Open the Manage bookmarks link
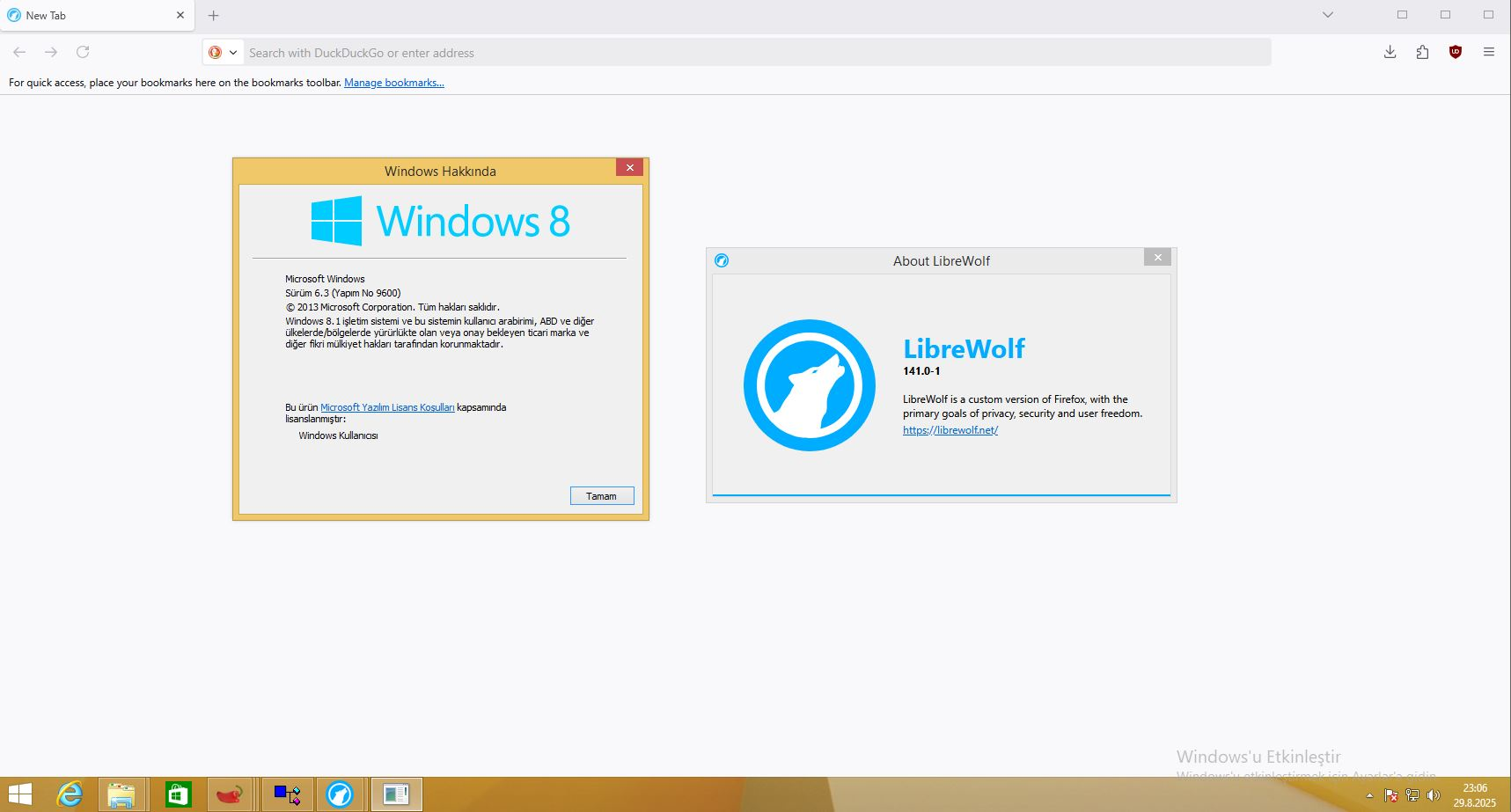The width and height of the screenshot is (1511, 812). [x=394, y=83]
